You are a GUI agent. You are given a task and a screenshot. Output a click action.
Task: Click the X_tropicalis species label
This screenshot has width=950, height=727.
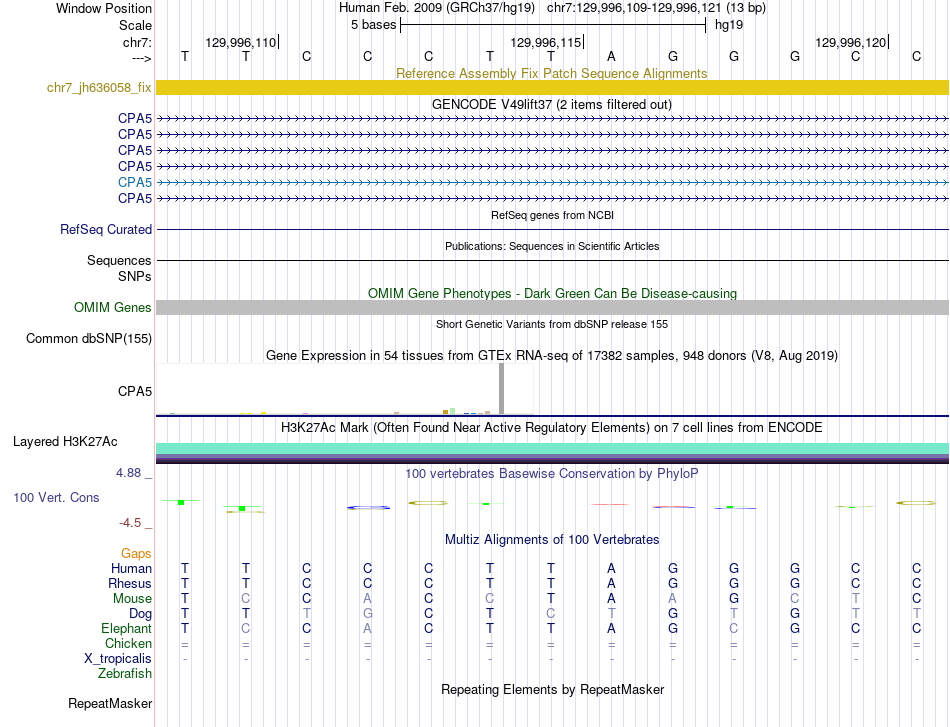click(x=118, y=659)
